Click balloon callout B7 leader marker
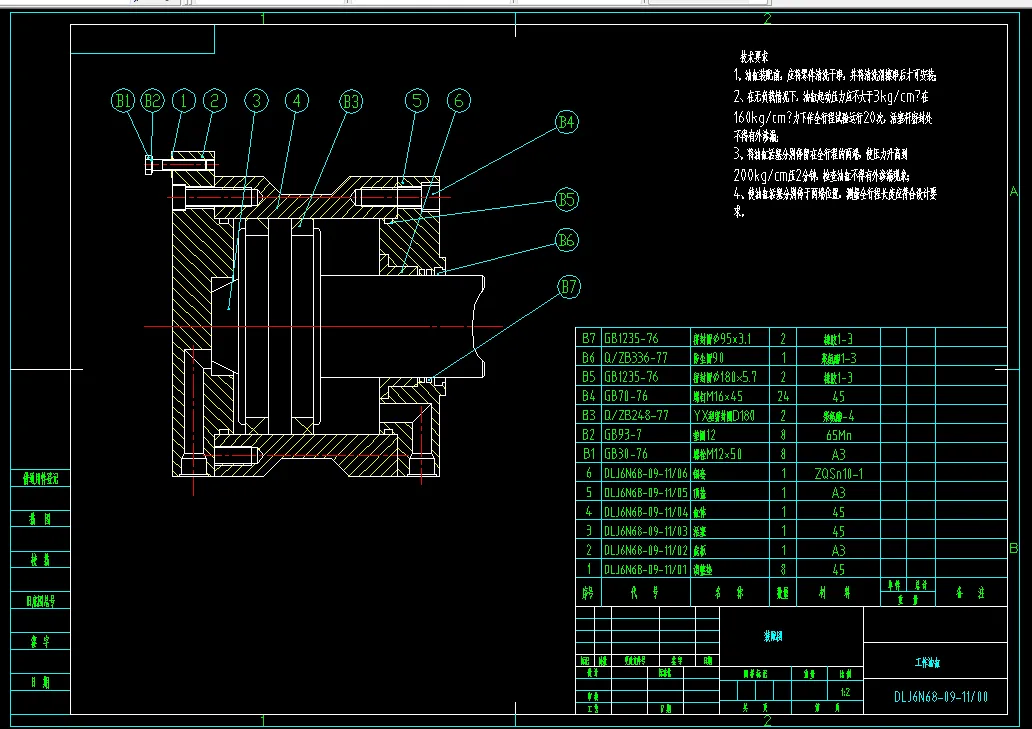This screenshot has height=729, width=1032. (570, 287)
